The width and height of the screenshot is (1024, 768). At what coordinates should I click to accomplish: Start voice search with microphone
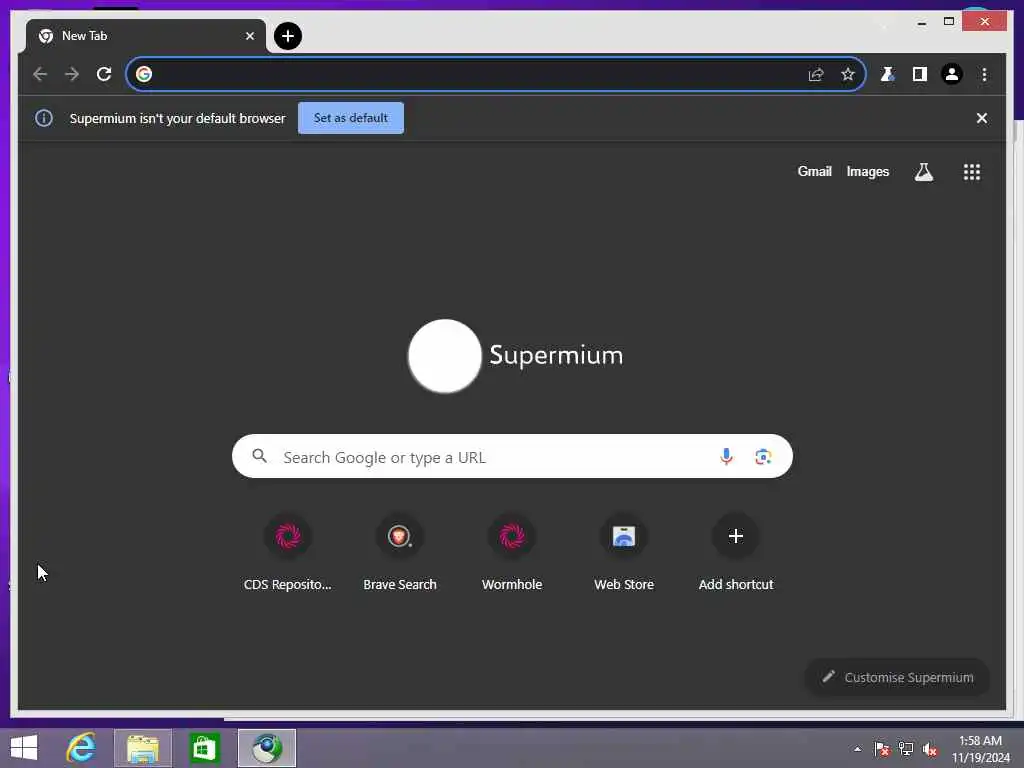pos(726,456)
